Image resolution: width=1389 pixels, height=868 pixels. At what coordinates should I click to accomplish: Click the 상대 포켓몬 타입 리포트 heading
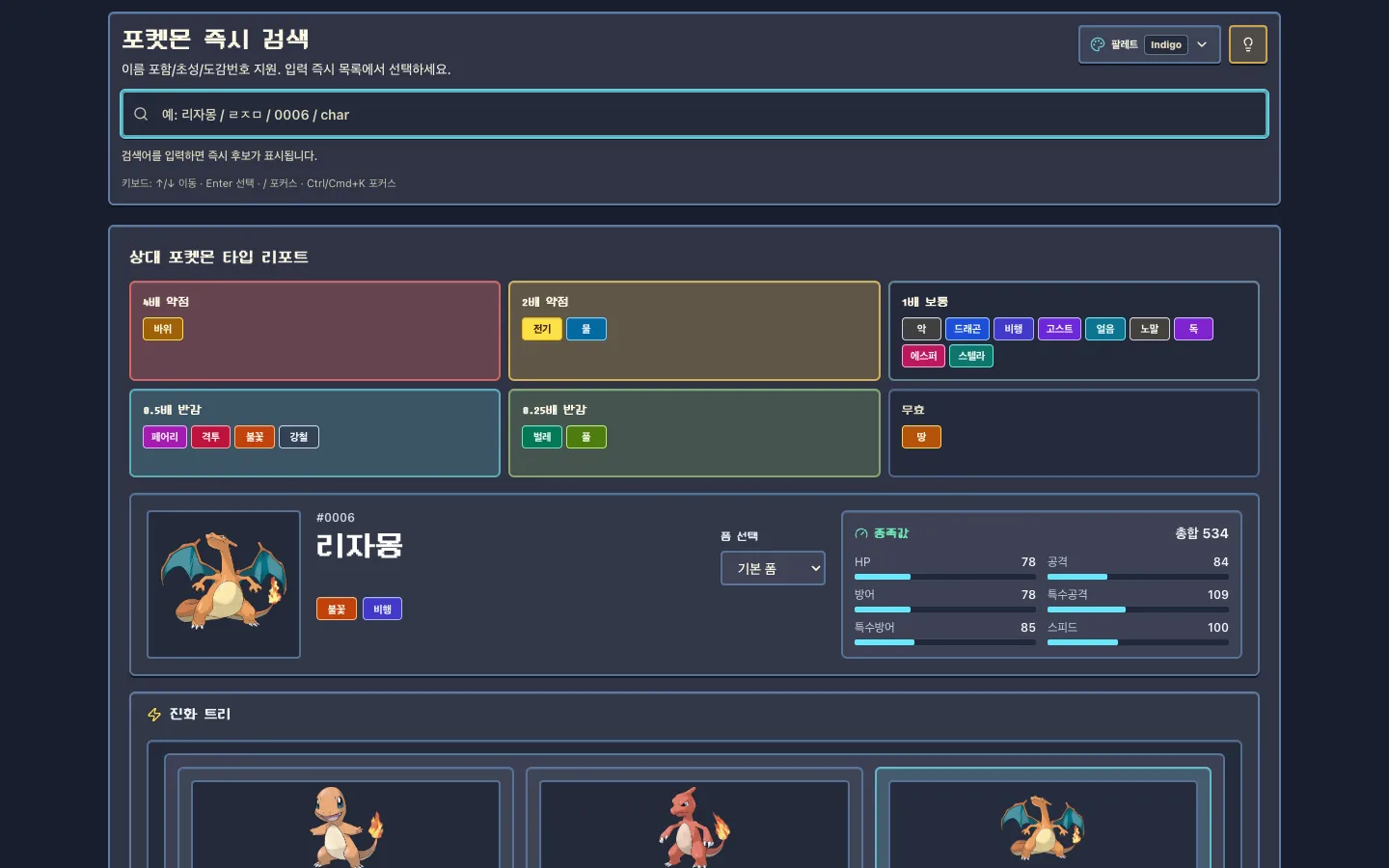pos(219,258)
